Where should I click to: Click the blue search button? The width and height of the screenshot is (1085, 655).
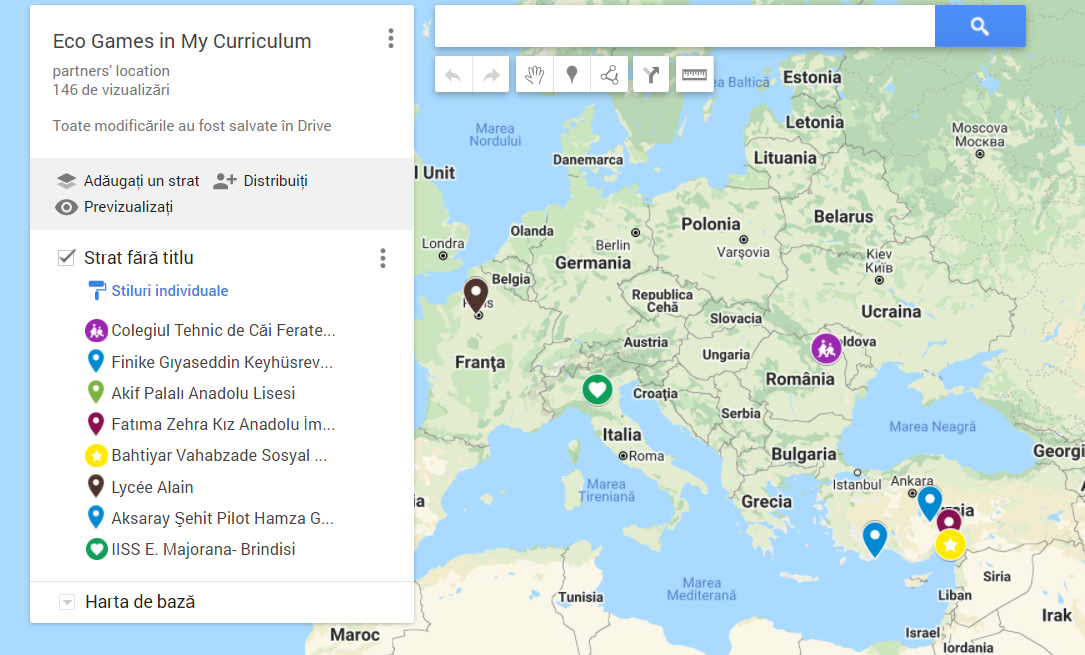click(x=980, y=26)
